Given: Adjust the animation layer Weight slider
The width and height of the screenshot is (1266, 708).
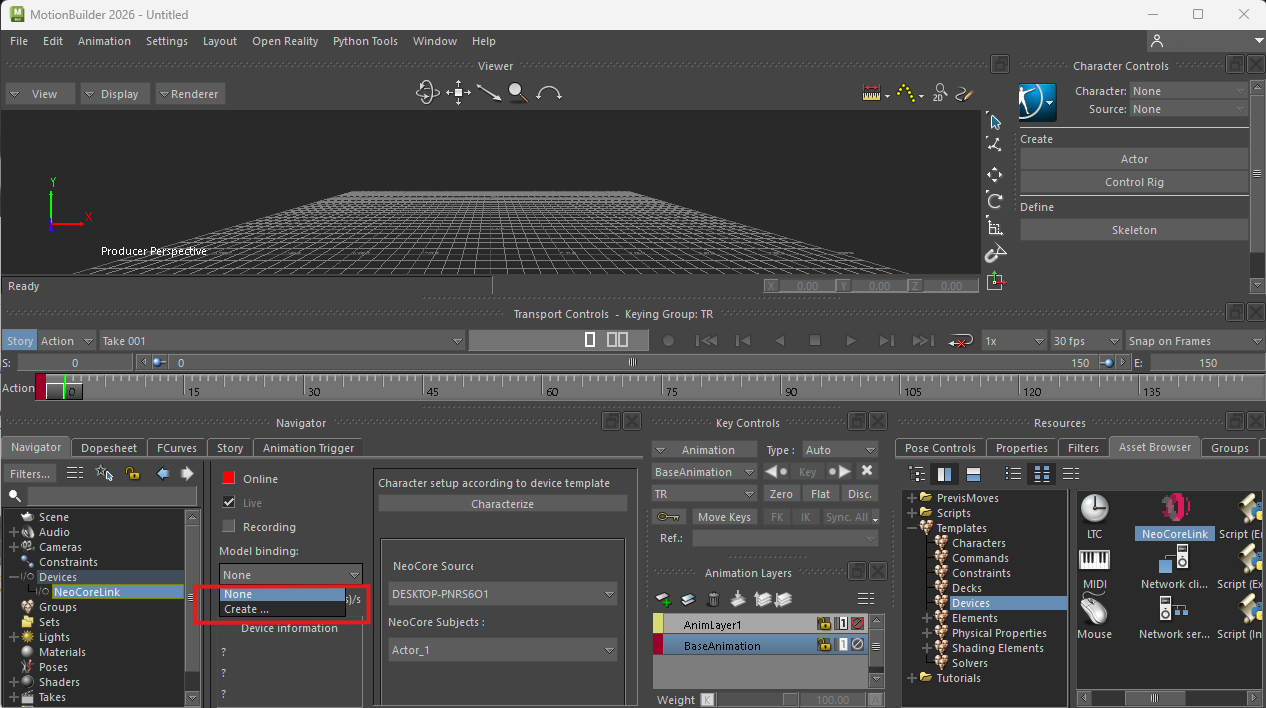Looking at the screenshot, I should pyautogui.click(x=789, y=700).
